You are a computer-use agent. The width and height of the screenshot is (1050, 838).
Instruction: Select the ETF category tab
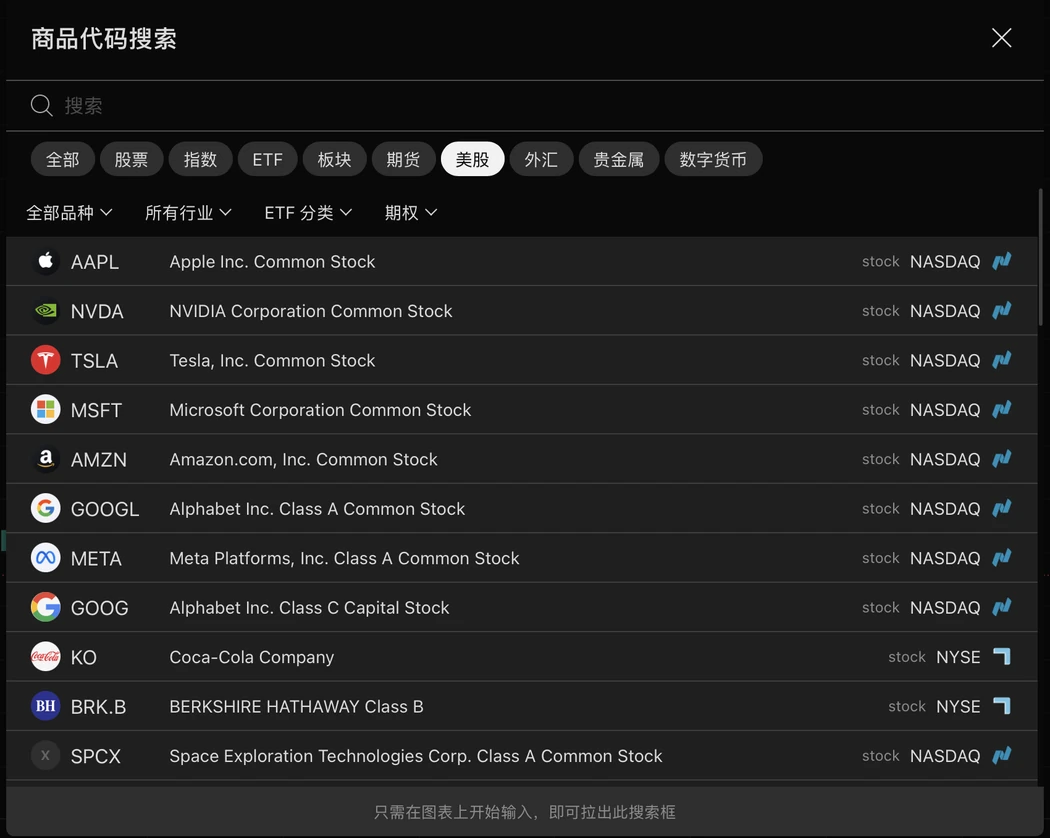point(267,159)
